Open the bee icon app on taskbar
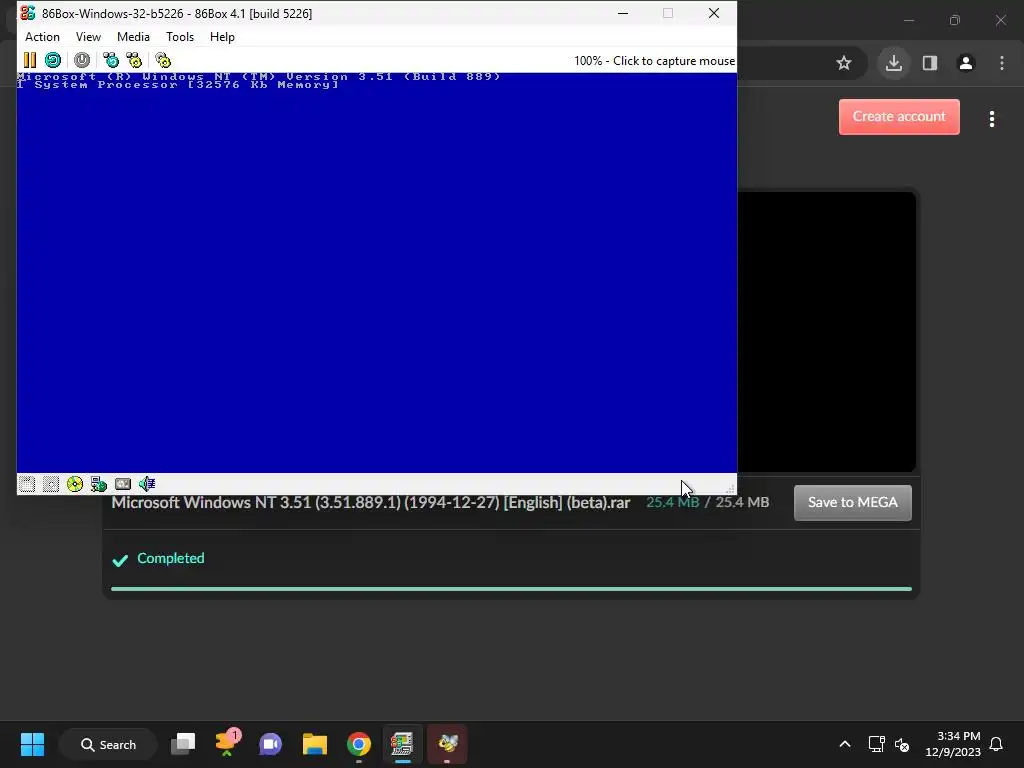The width and height of the screenshot is (1024, 768). coord(447,744)
